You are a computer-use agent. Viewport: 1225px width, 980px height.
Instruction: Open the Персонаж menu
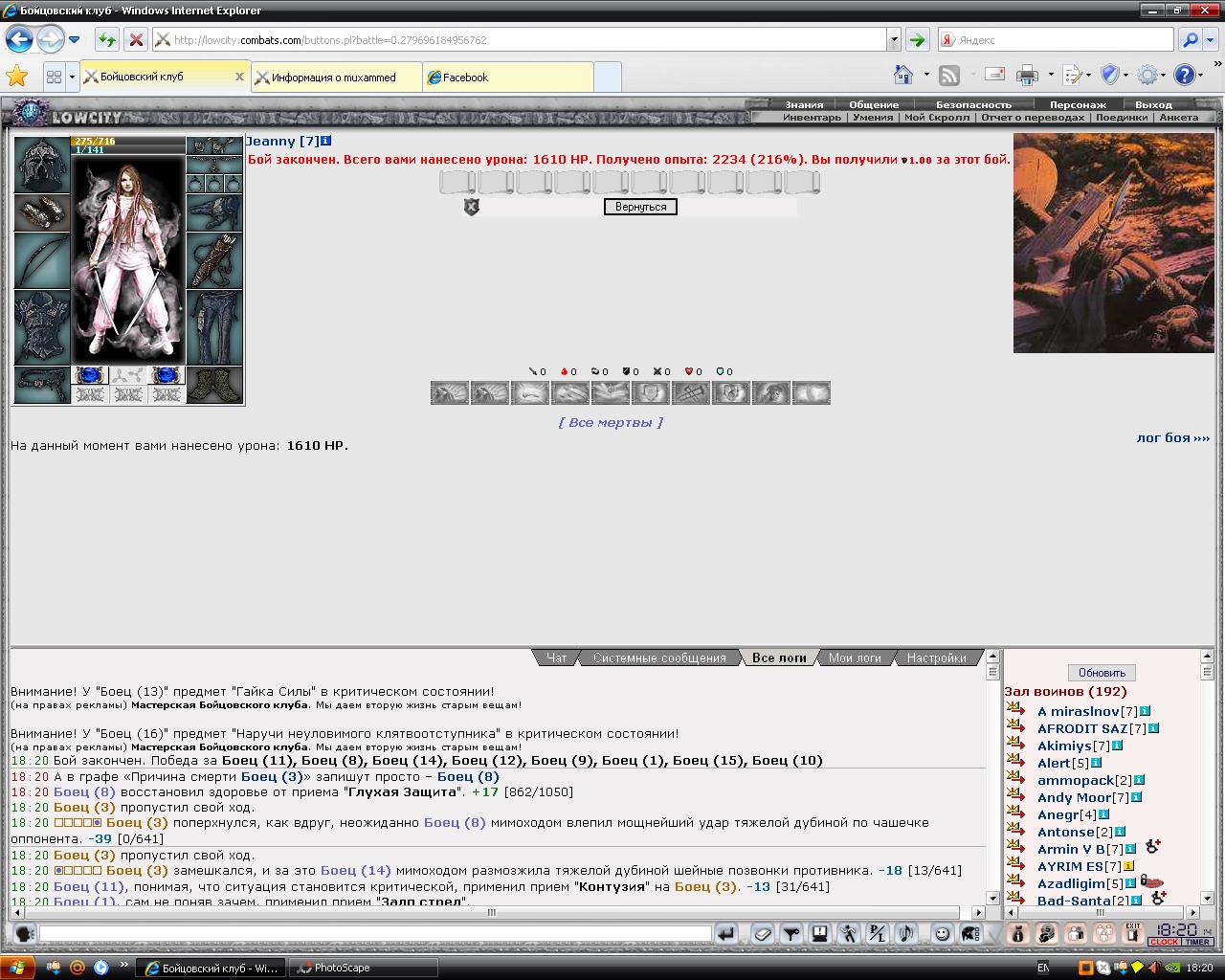(x=1078, y=104)
